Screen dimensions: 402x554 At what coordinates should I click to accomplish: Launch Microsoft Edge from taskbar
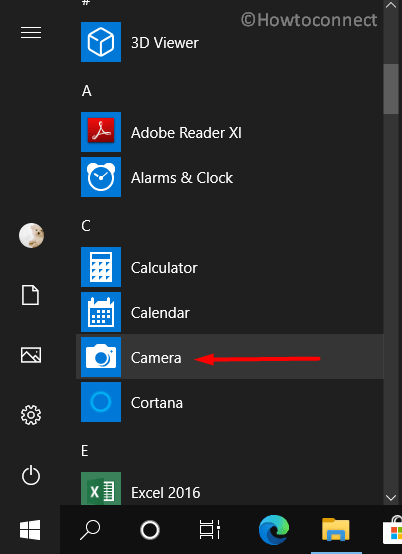click(x=273, y=530)
